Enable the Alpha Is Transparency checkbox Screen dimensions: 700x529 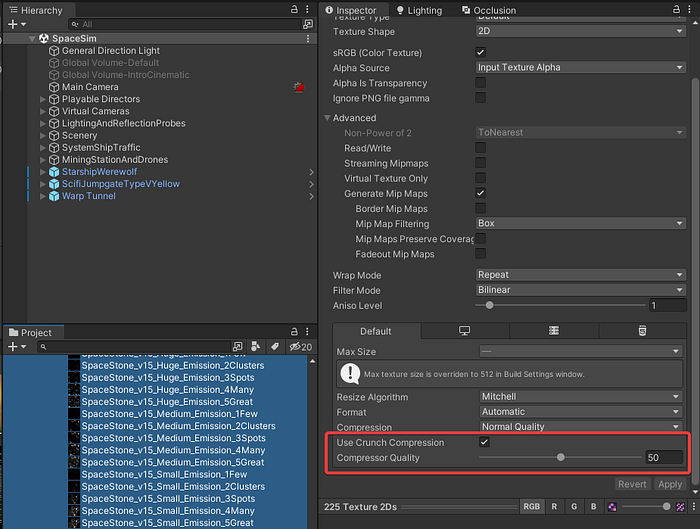[480, 83]
